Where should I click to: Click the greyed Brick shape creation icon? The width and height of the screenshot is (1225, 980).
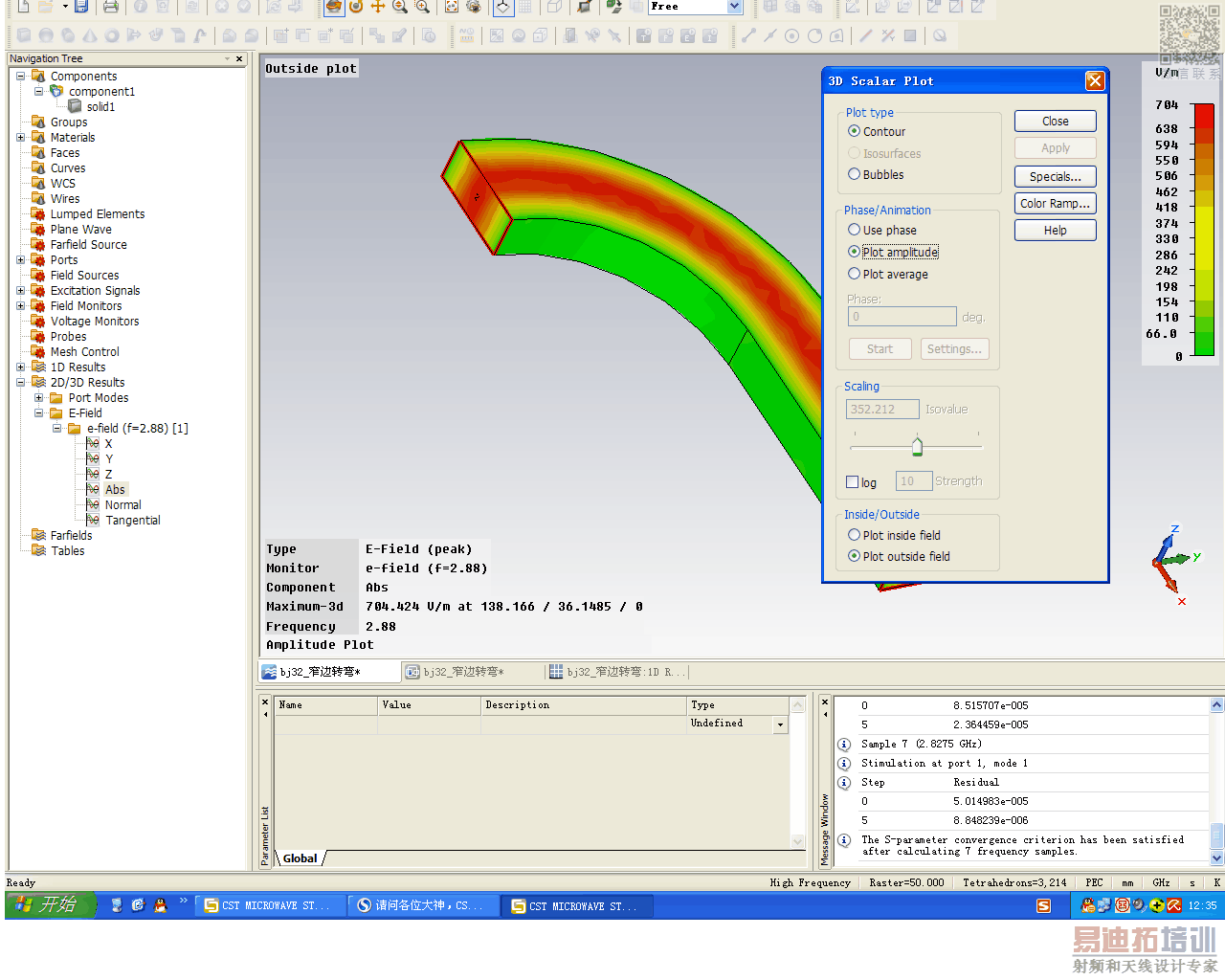click(x=24, y=35)
